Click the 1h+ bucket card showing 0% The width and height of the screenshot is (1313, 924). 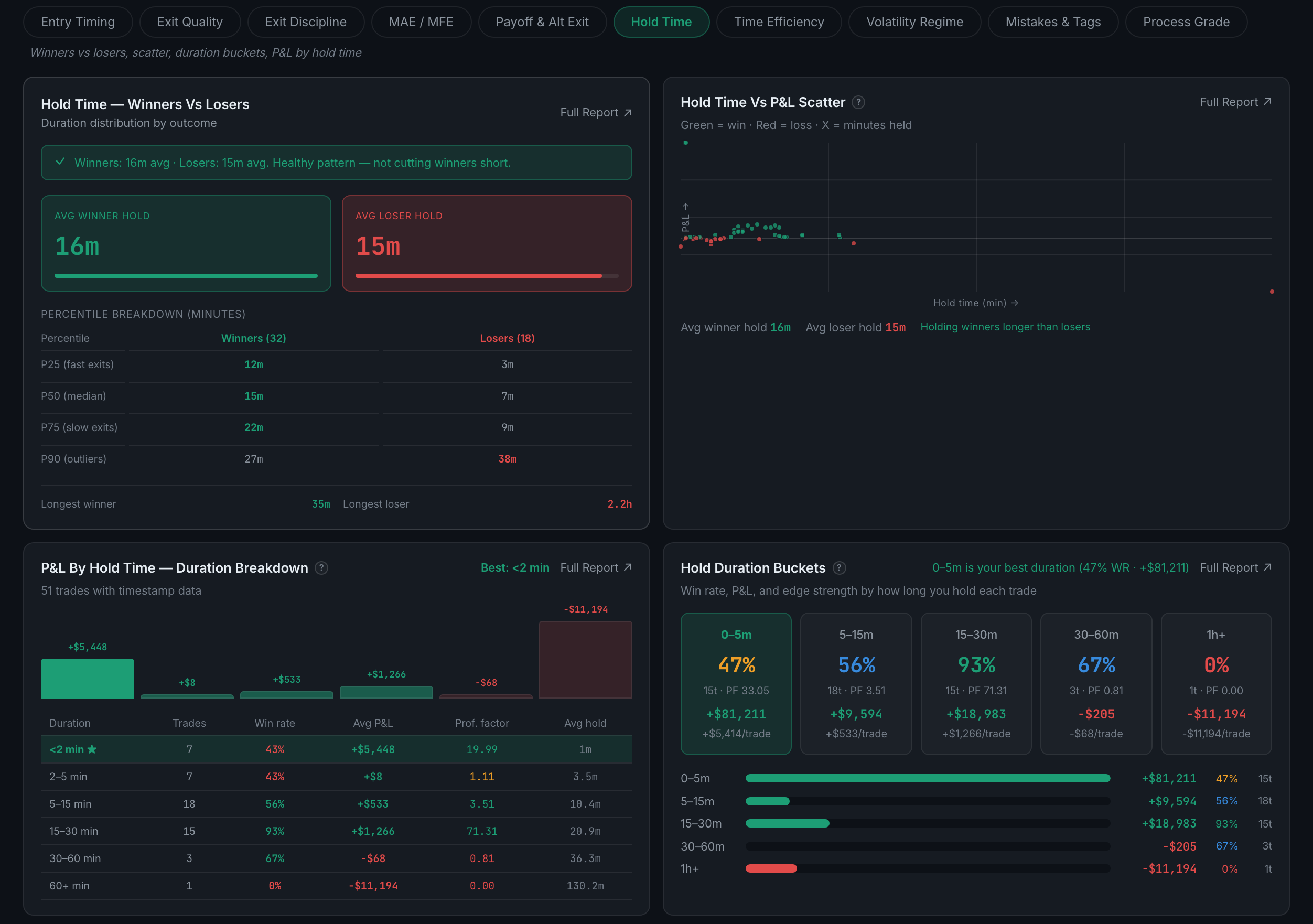(x=1216, y=684)
